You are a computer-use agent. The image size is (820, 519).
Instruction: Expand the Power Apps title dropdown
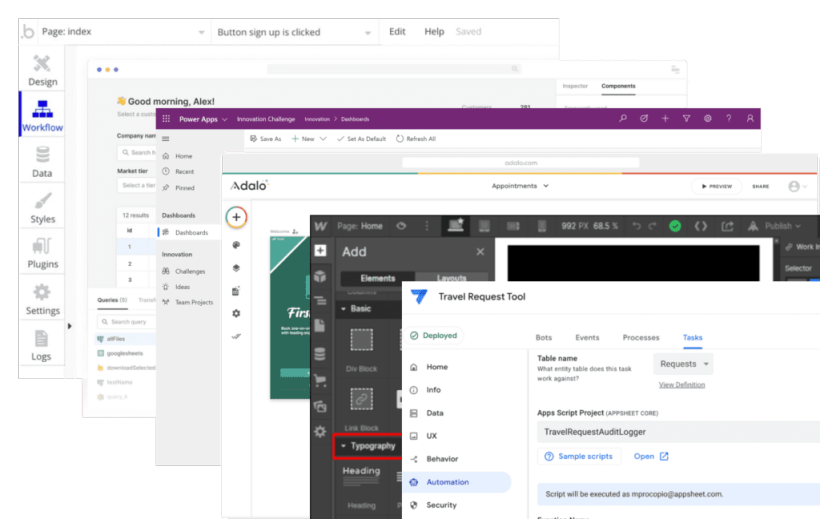coord(225,119)
